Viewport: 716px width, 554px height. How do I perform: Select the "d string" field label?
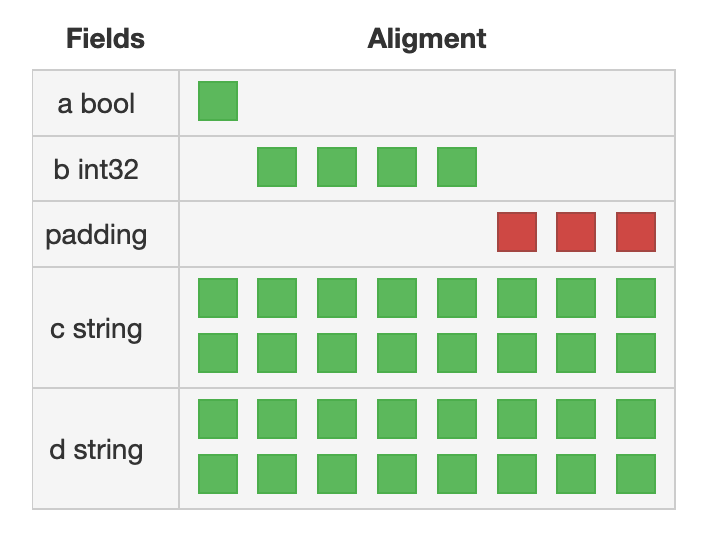click(96, 450)
